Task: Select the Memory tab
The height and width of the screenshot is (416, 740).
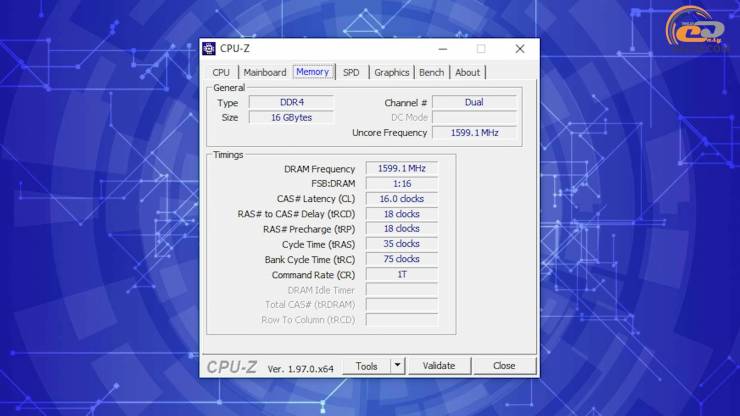Action: click(312, 72)
